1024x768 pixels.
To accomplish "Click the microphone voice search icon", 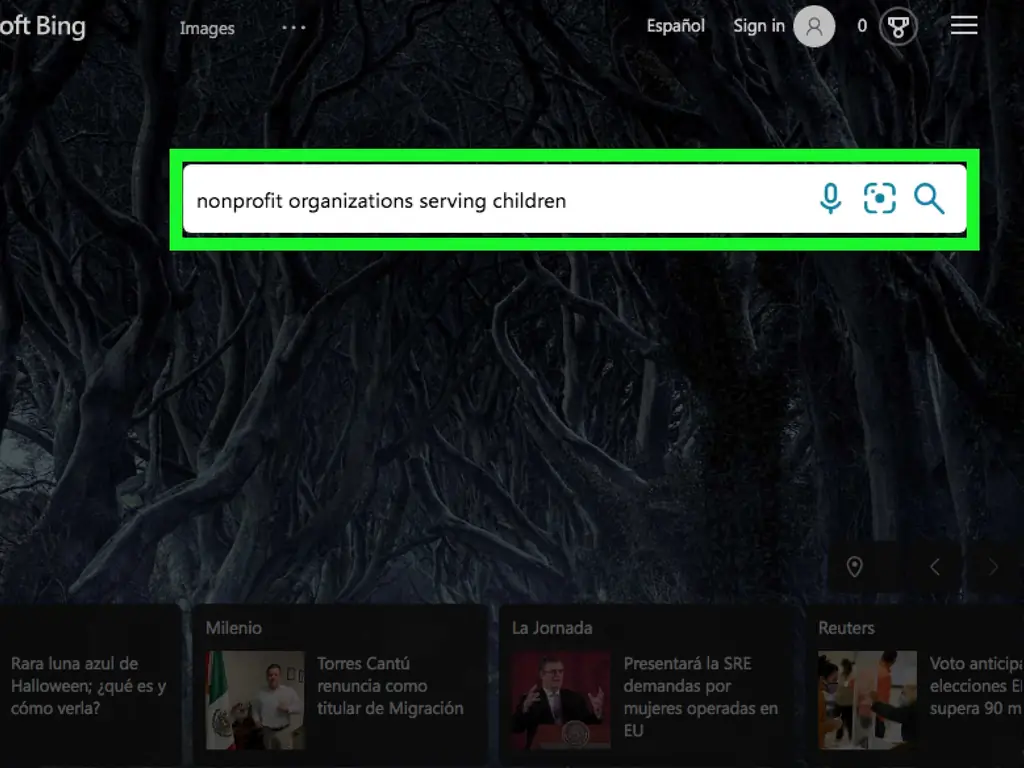I will [x=830, y=199].
